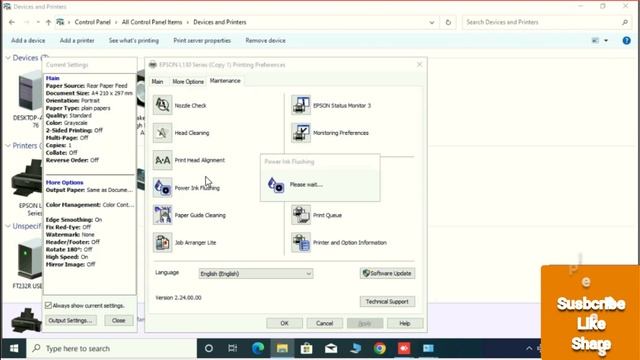Collapse the Unspecified section

tap(8, 226)
